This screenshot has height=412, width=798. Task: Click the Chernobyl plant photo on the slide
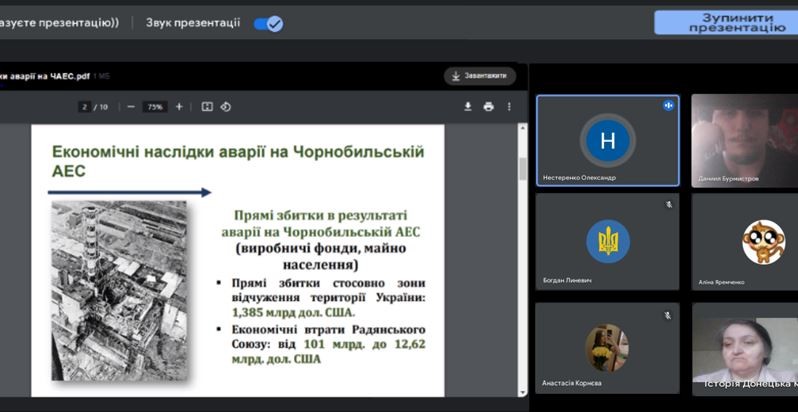(x=120, y=290)
